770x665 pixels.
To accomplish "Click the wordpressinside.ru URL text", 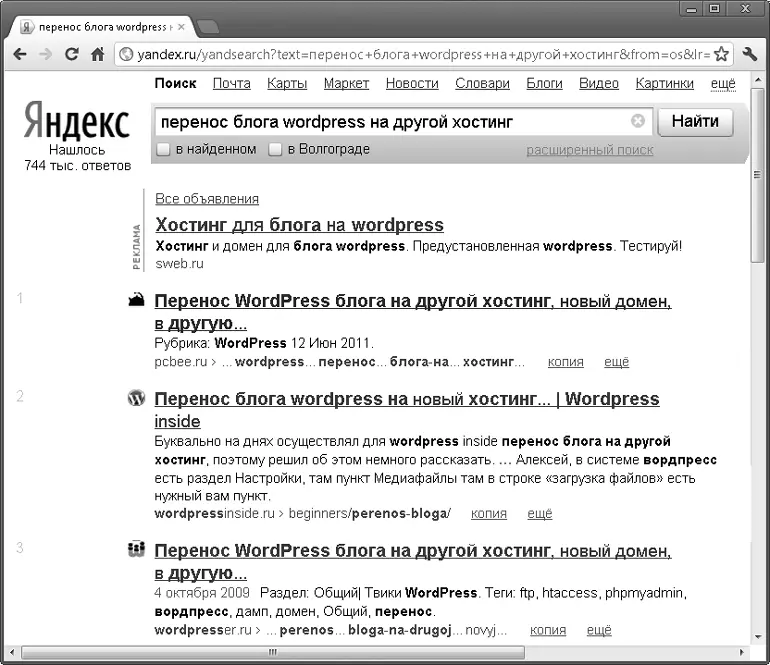I will pyautogui.click(x=302, y=514).
